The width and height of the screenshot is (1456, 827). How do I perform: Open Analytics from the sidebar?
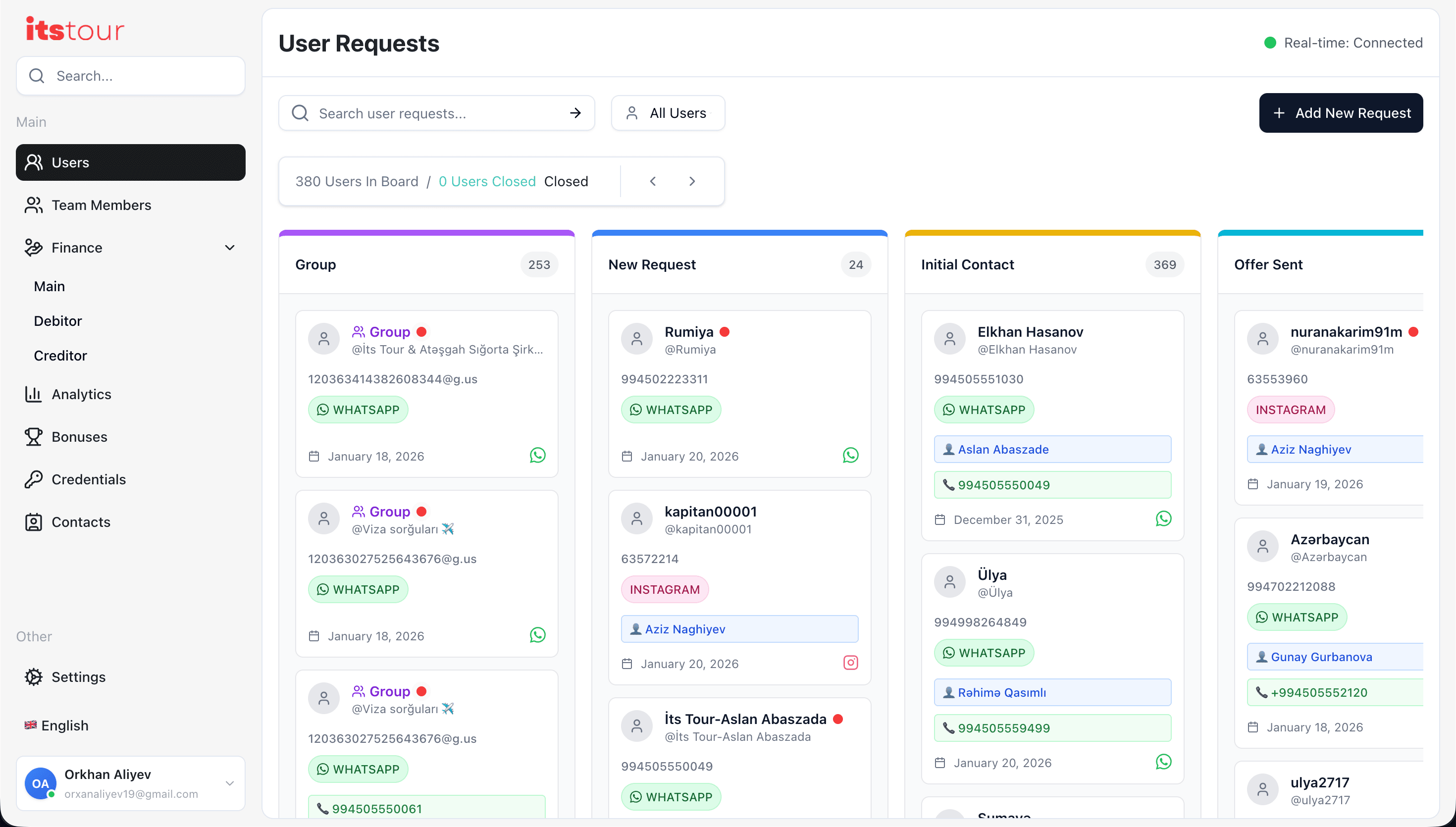81,394
